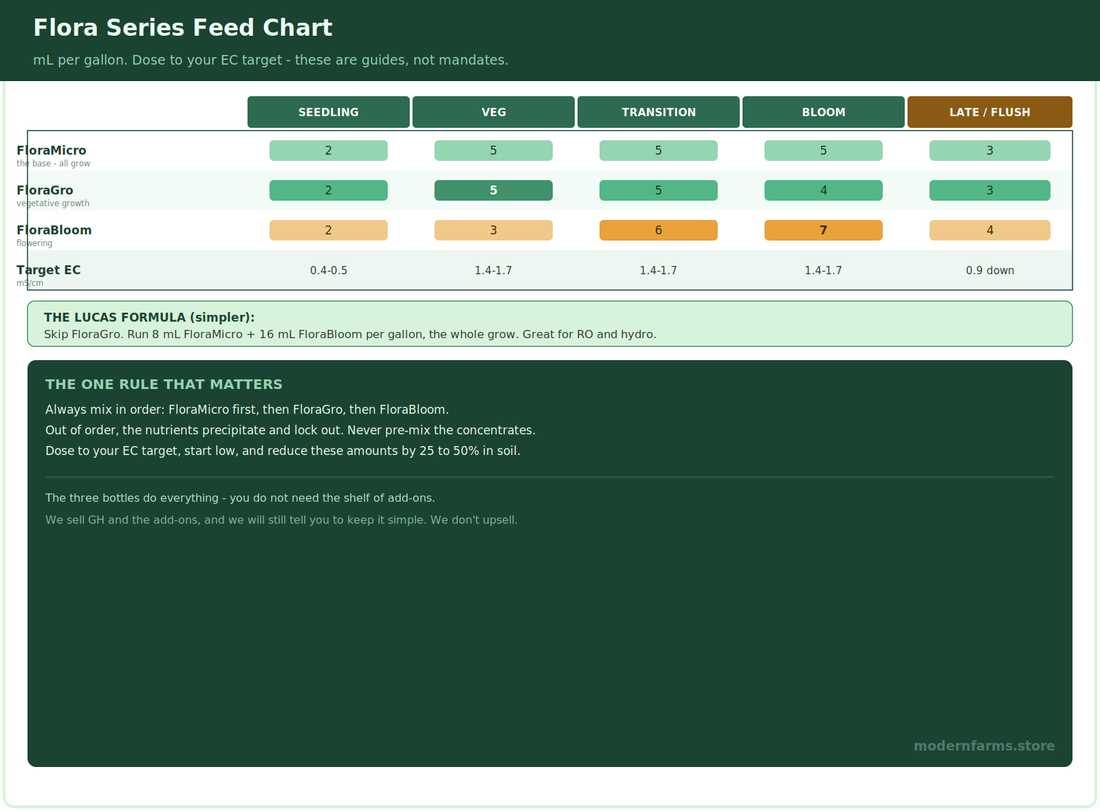
Task: Click the 'vegetative growth' subtitle
Action: coord(53,203)
